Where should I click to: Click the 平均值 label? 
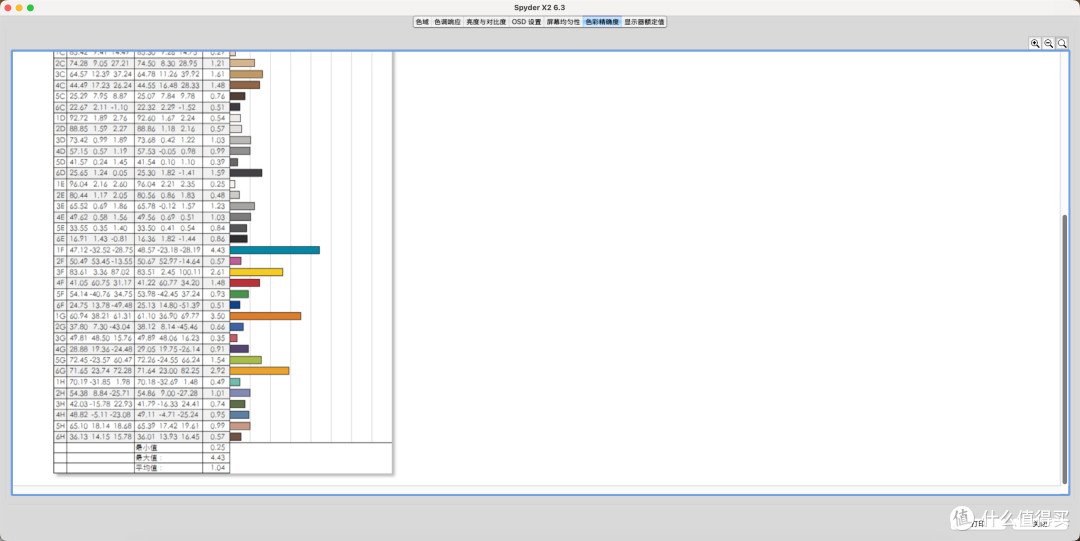(x=146, y=468)
